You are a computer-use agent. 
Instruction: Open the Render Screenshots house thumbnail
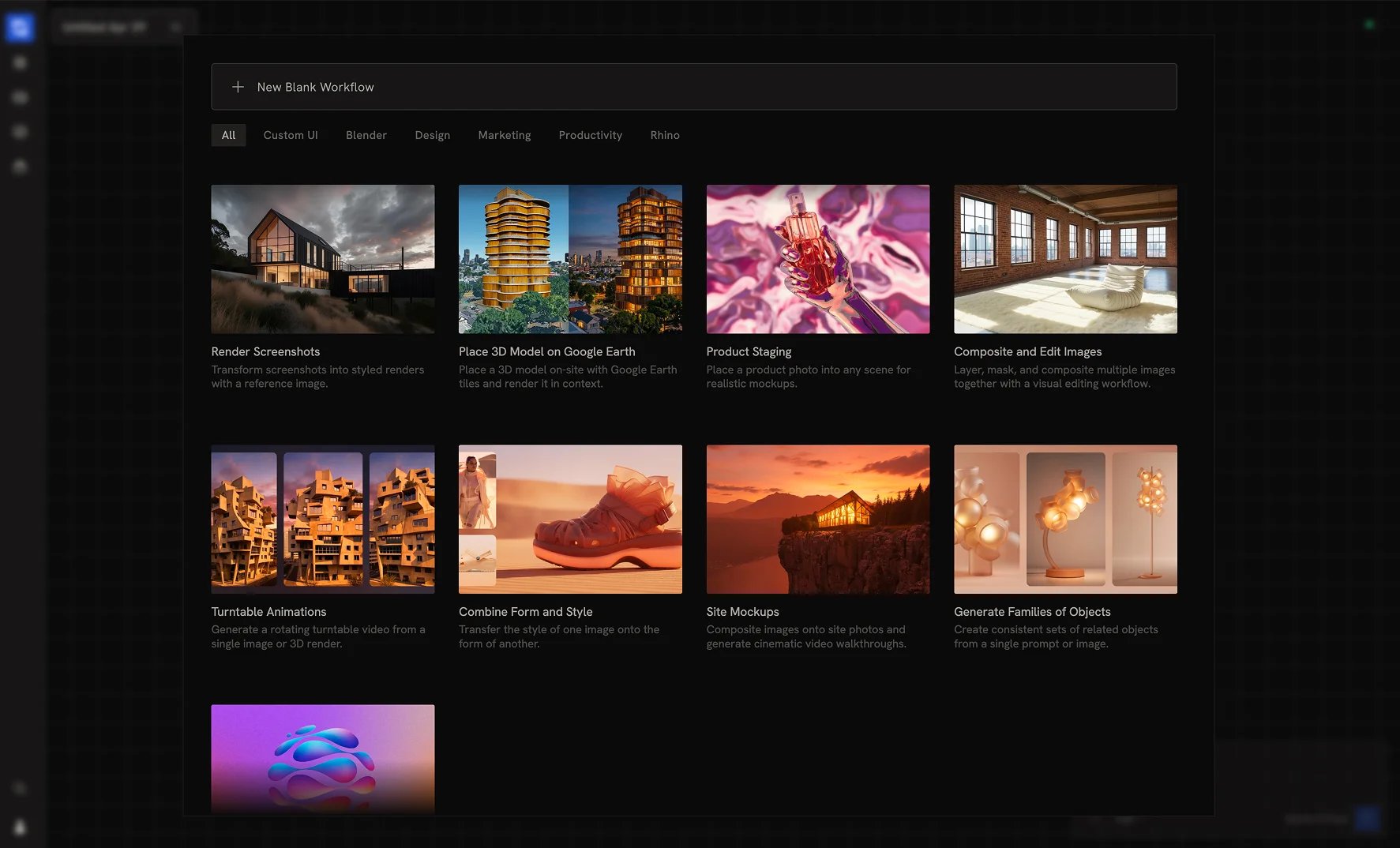pos(323,259)
